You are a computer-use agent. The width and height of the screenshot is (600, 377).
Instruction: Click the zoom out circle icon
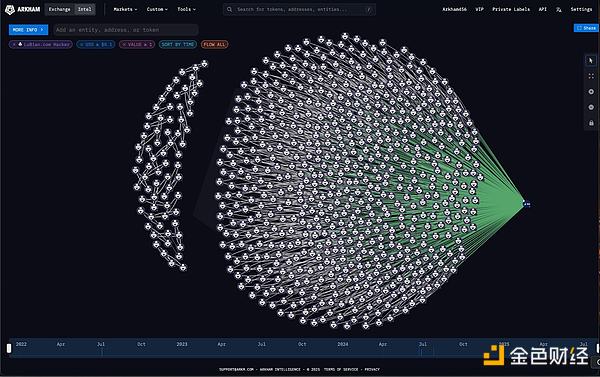[591, 108]
